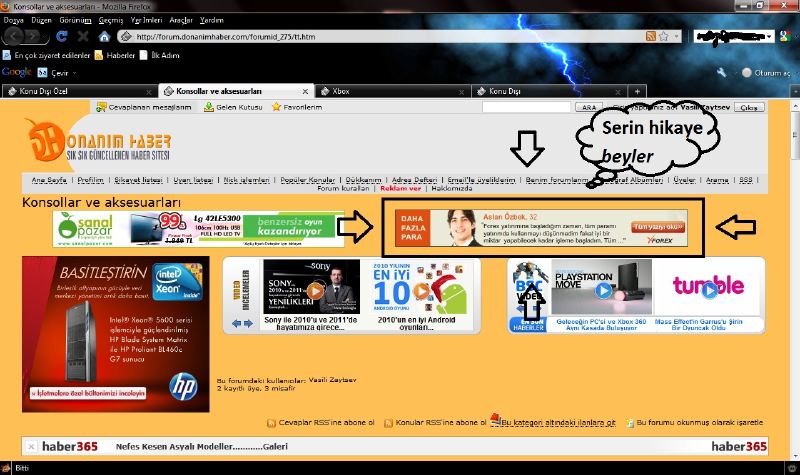This screenshot has height=475, width=800.
Task: Click the Çıkış logout button
Action: click(750, 107)
